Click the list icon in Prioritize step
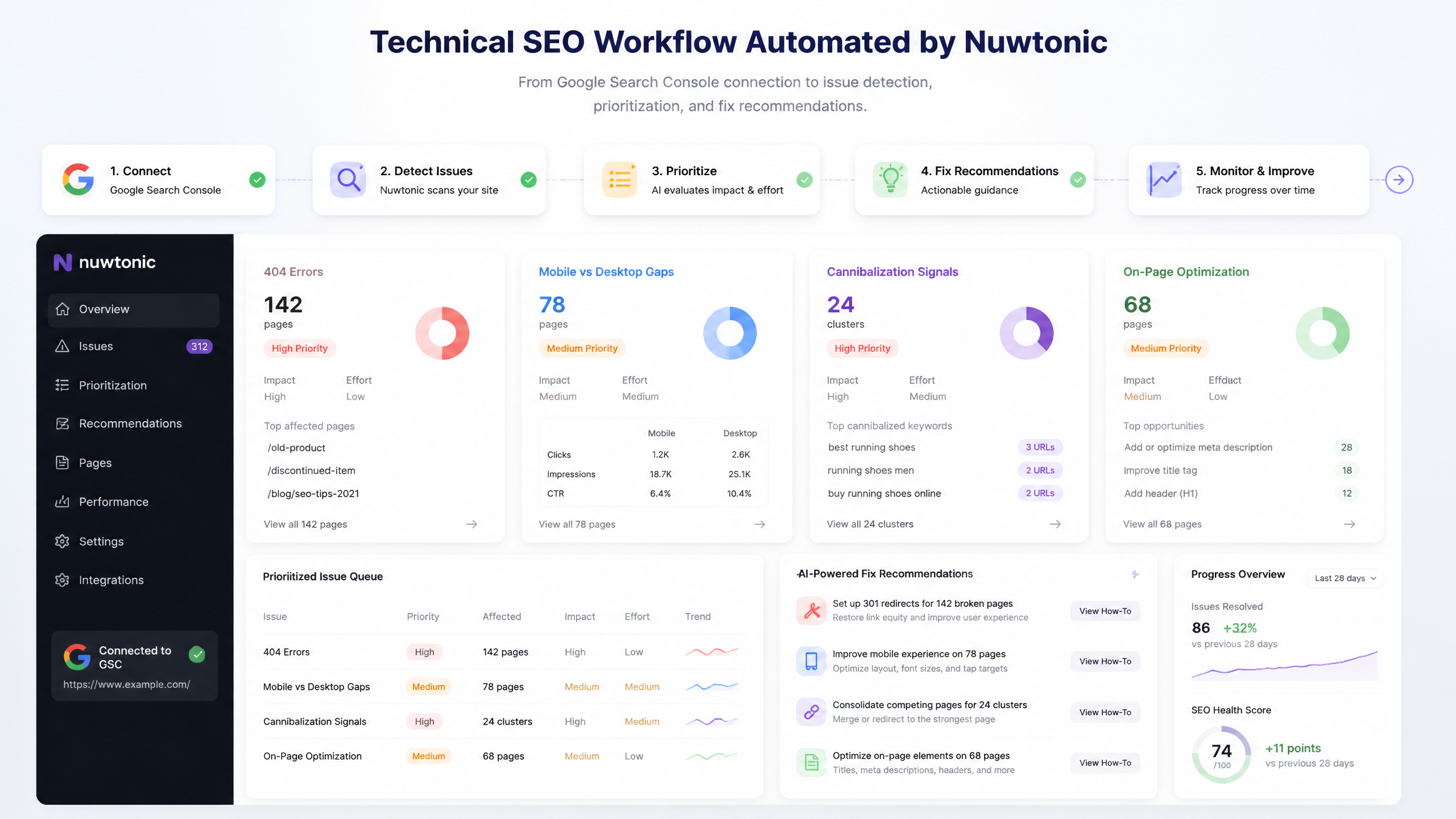The height and width of the screenshot is (819, 1456). click(620, 180)
